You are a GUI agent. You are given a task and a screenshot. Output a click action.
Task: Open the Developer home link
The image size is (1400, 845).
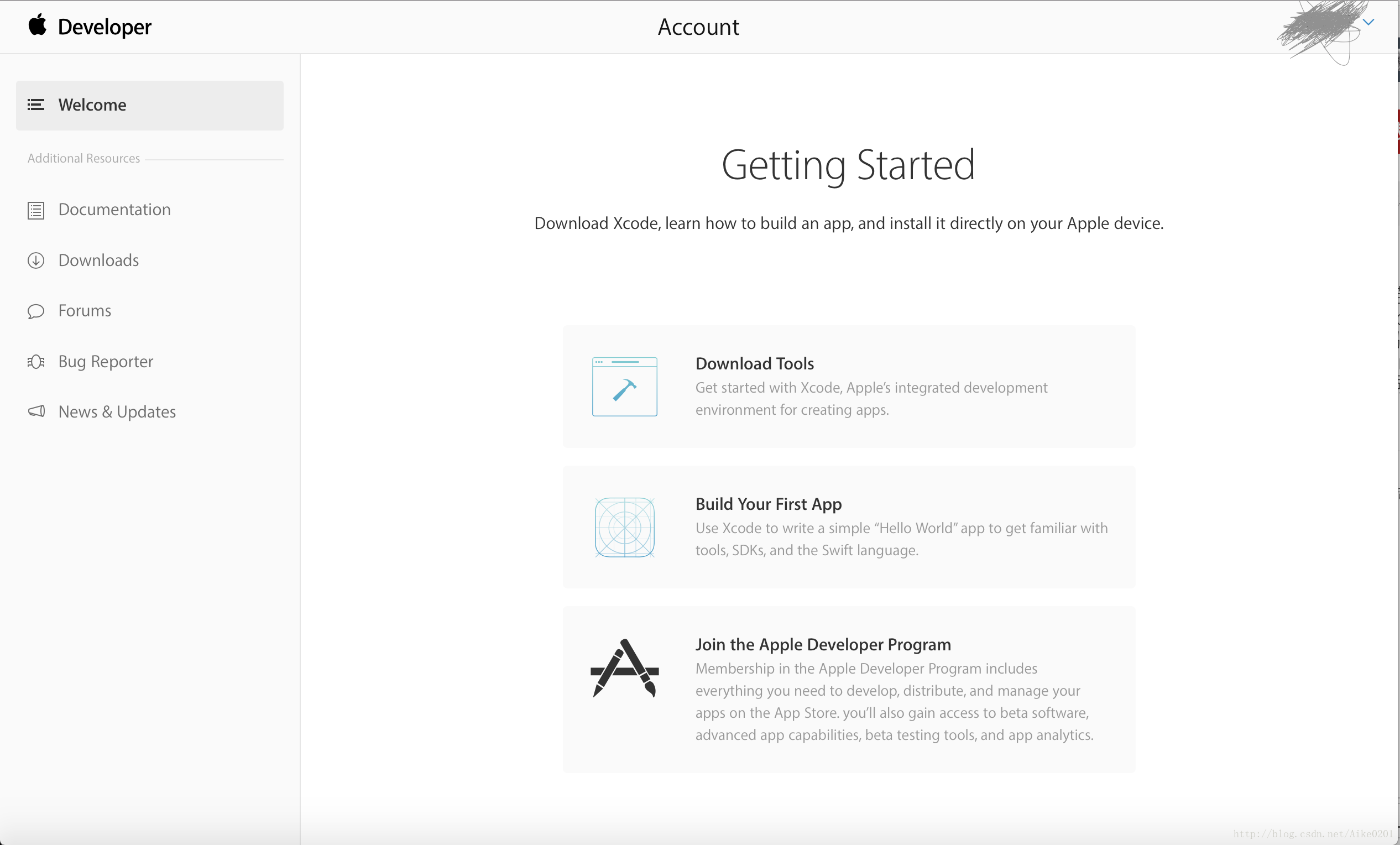click(x=105, y=27)
